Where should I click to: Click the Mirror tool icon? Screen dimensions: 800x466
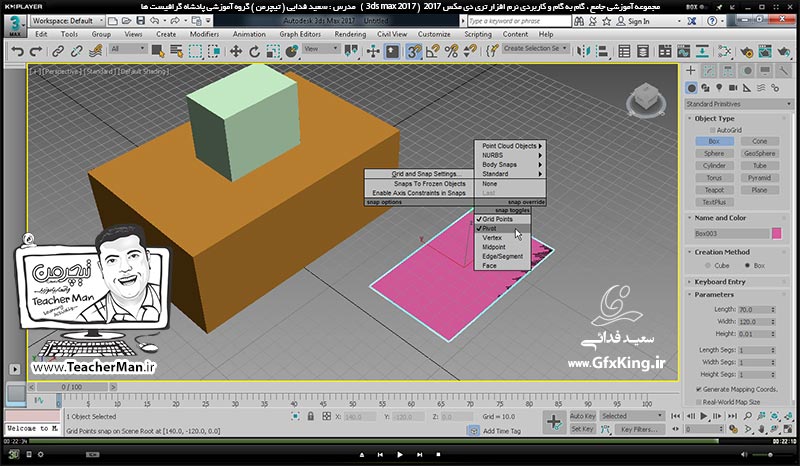583,51
